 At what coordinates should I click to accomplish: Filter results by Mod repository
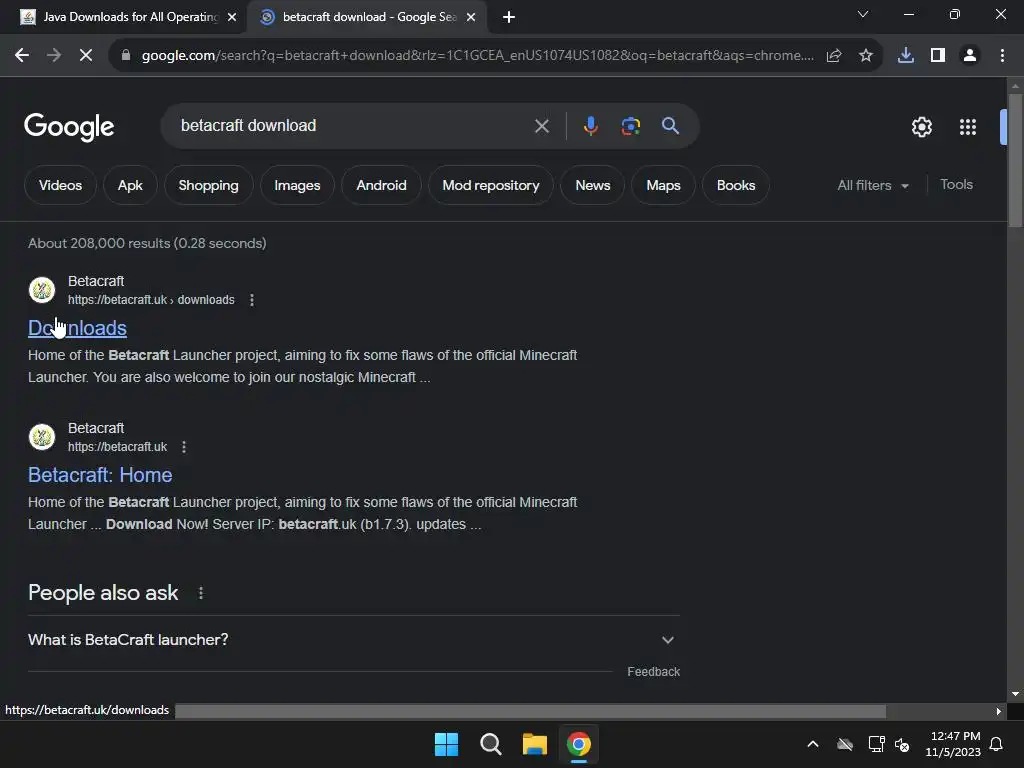point(490,185)
